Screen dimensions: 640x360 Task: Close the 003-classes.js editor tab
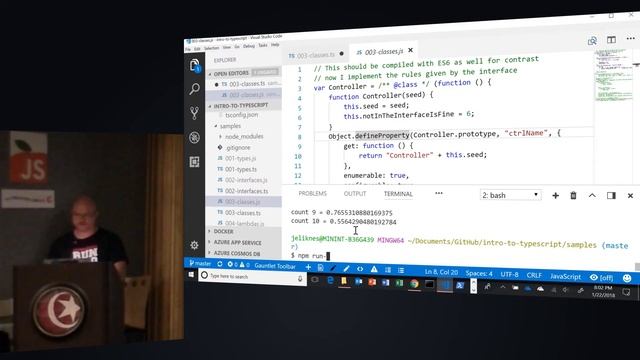(411, 50)
